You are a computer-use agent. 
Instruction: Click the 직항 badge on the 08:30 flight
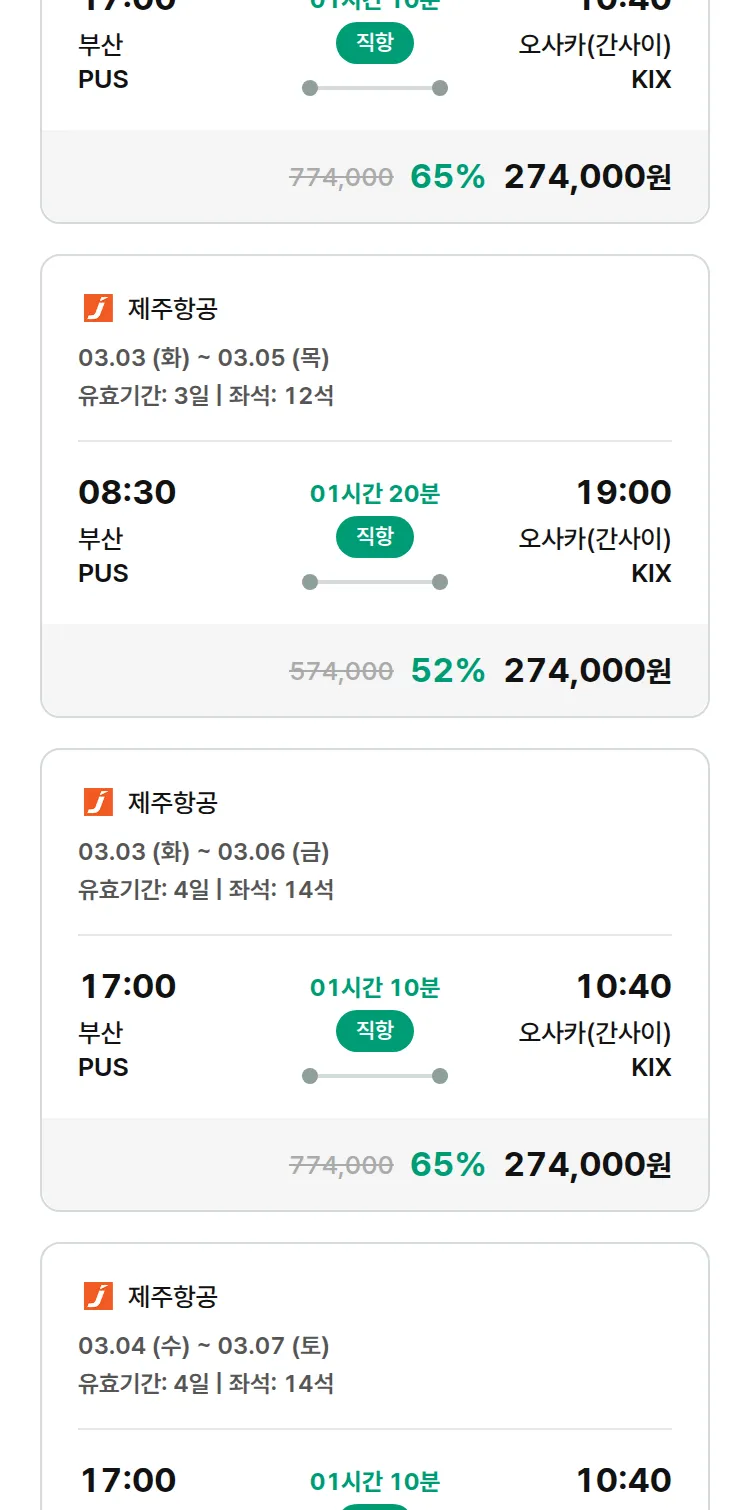point(375,537)
